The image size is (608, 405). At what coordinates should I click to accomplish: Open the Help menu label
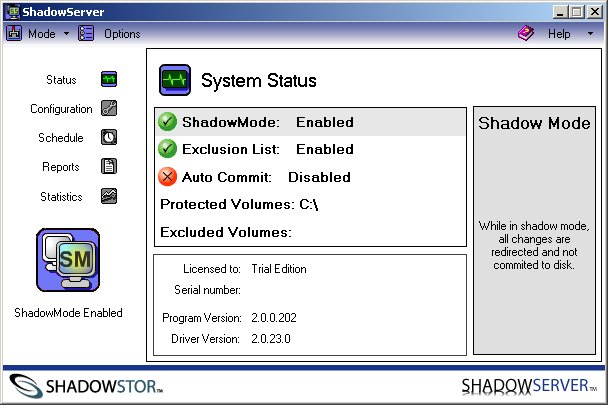tap(559, 34)
